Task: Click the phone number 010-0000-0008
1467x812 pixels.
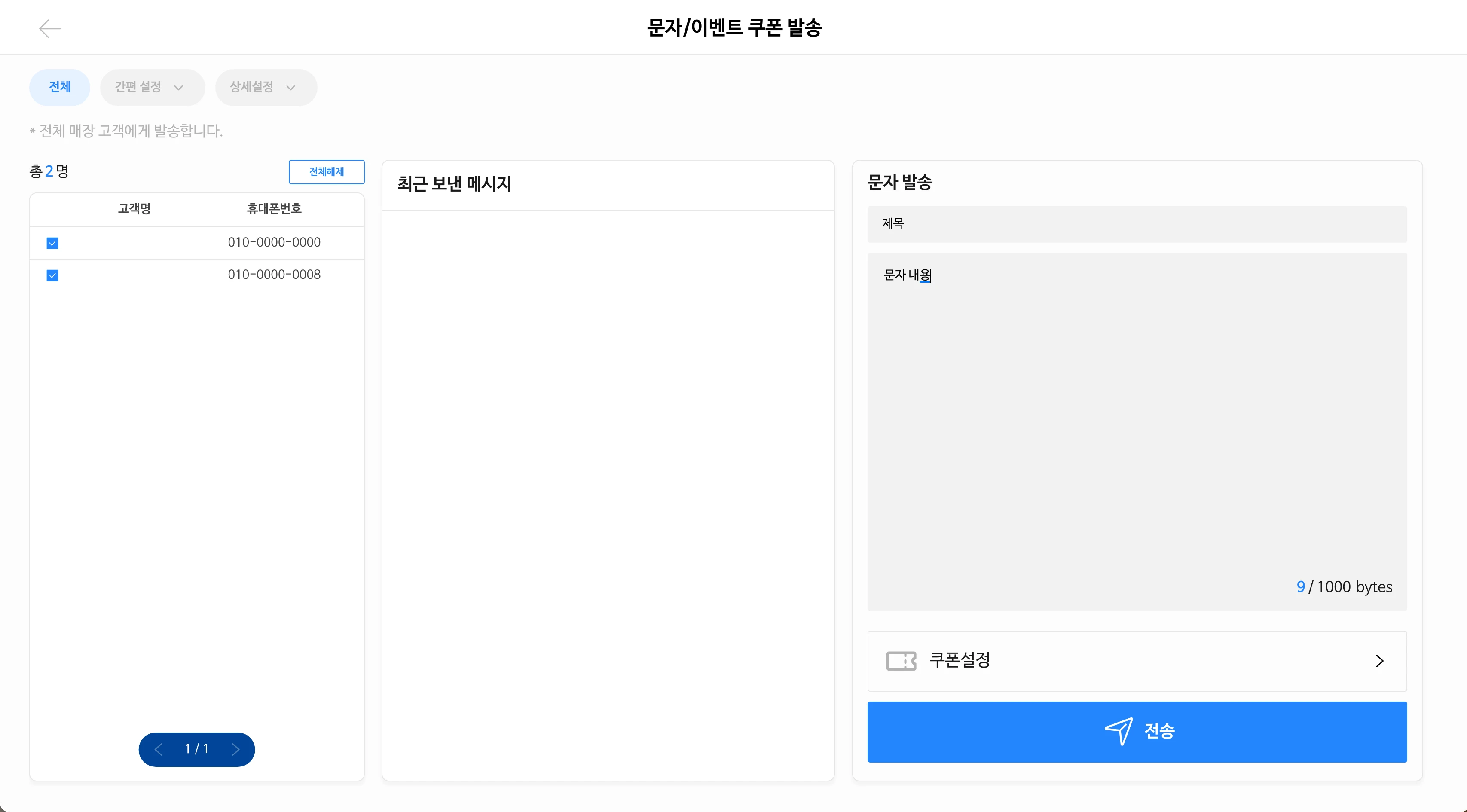Action: (x=274, y=275)
